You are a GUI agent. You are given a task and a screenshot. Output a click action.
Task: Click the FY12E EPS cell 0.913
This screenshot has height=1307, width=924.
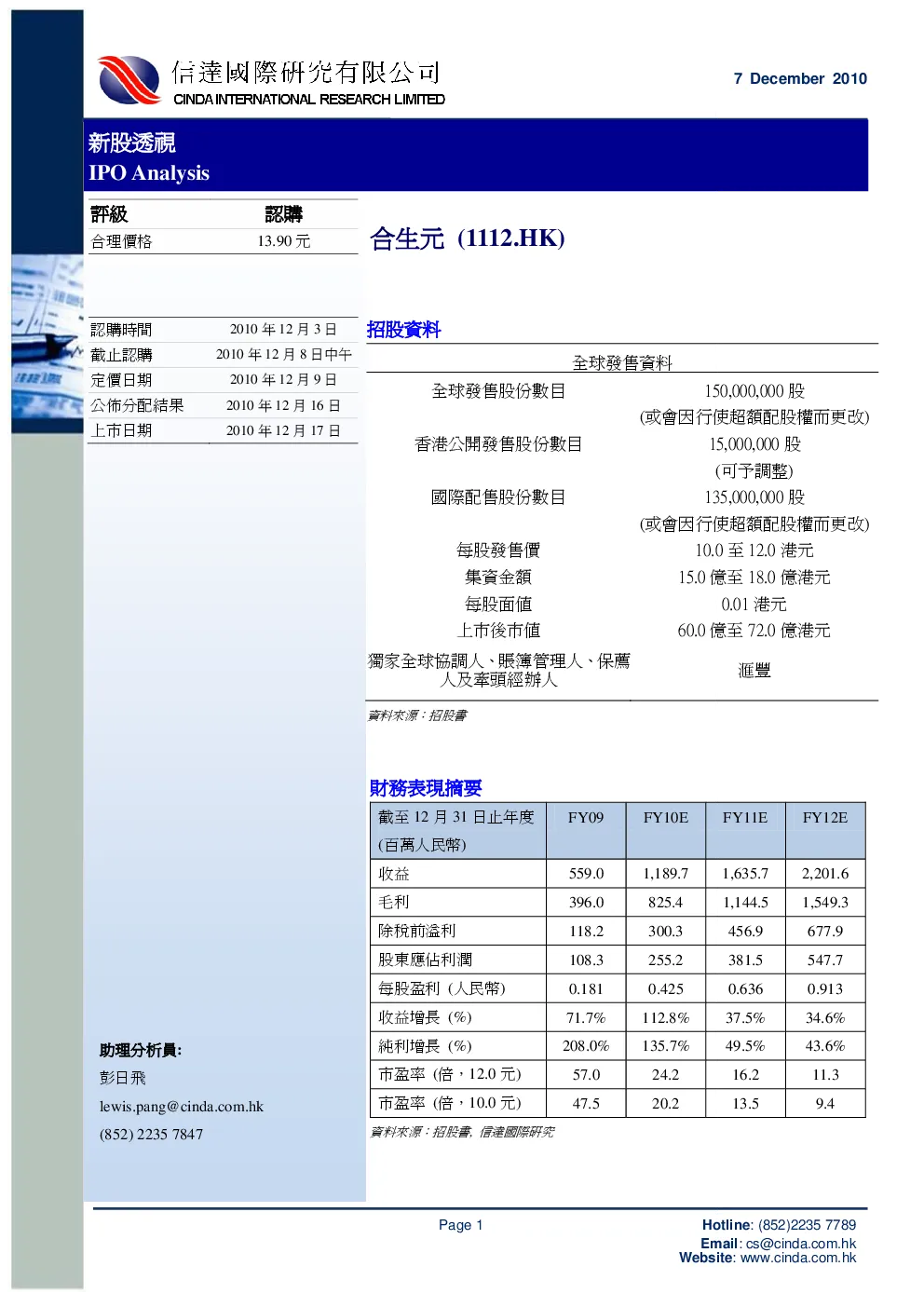point(825,989)
